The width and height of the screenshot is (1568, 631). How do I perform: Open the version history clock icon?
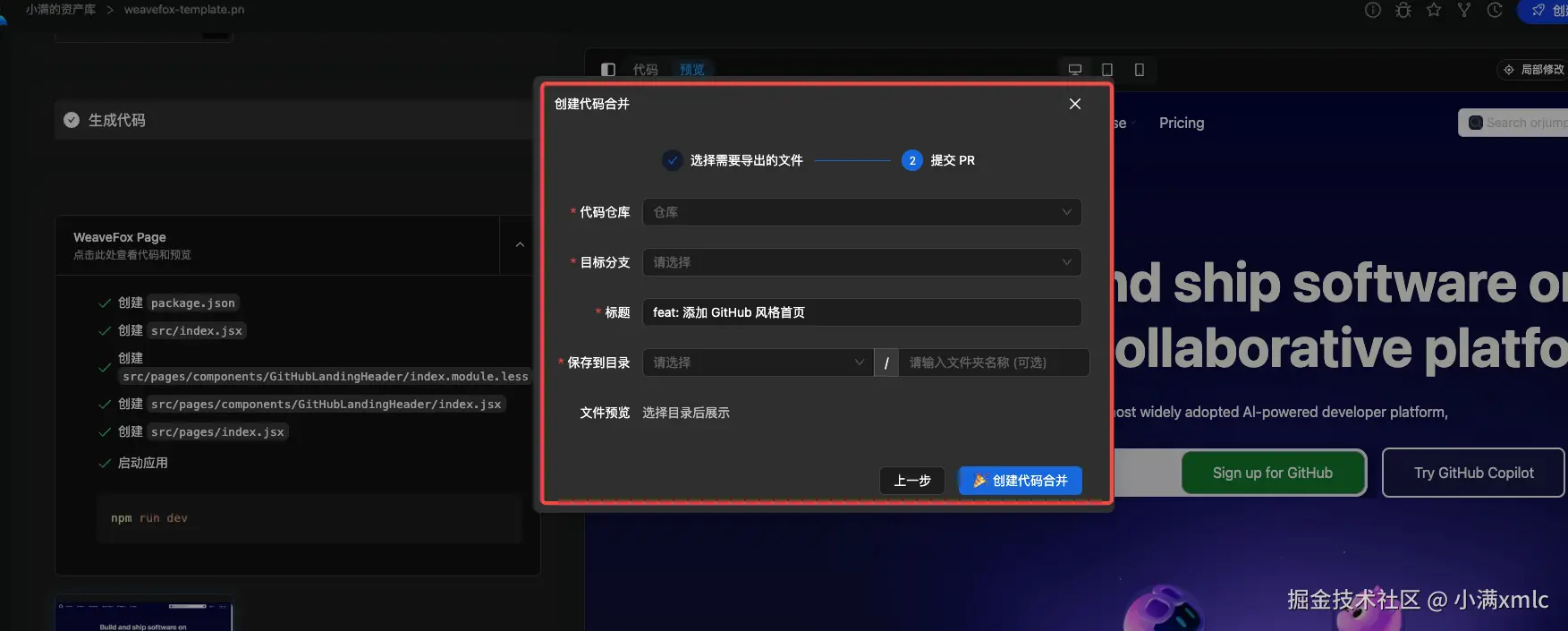[1495, 10]
